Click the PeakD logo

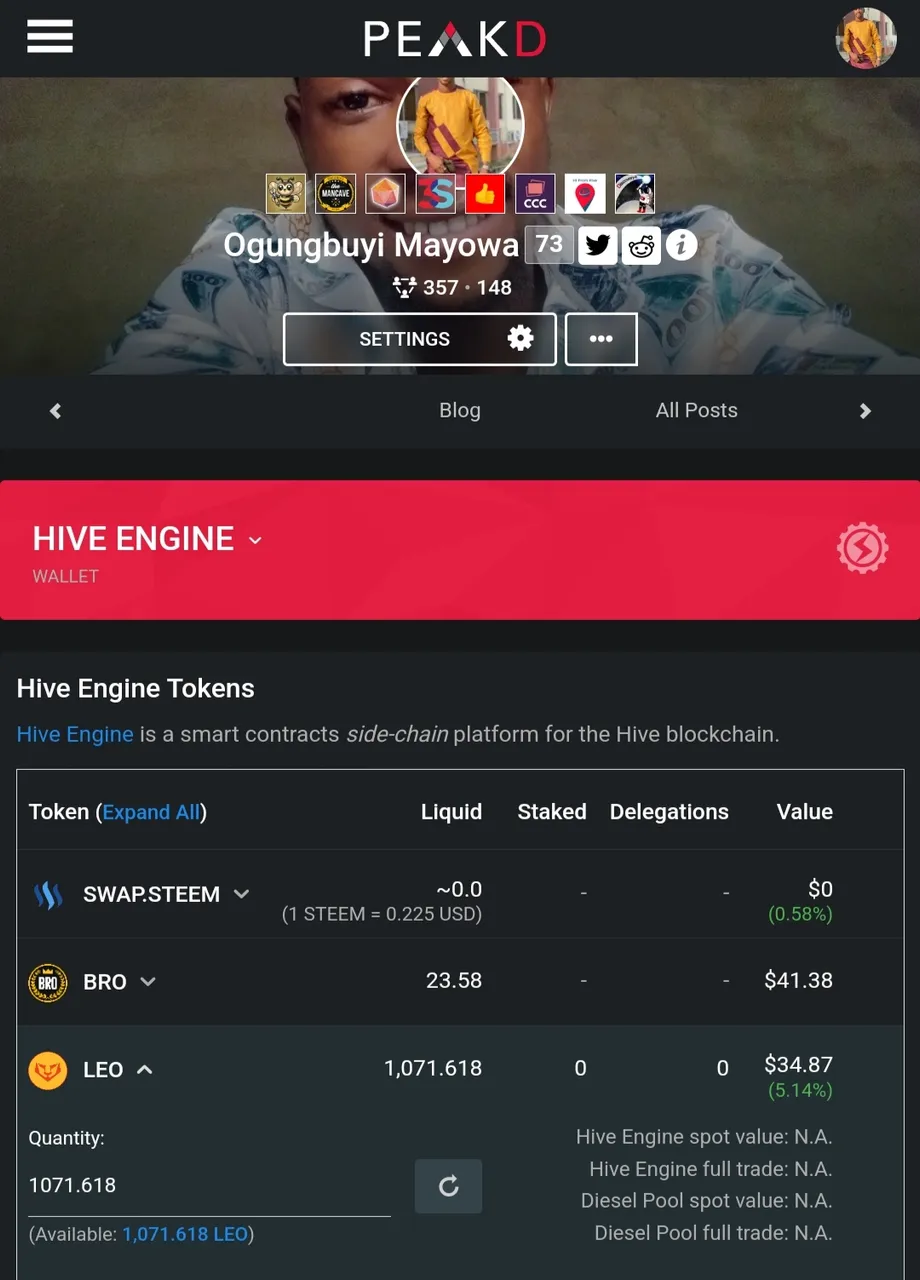455,39
